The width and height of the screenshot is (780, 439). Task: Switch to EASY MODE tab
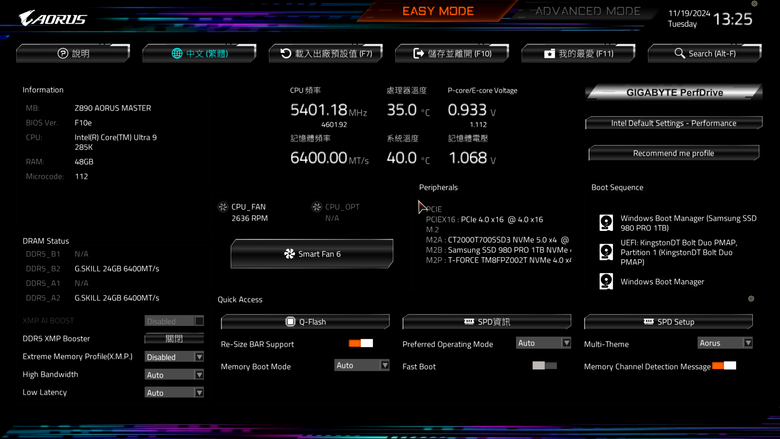tap(438, 11)
